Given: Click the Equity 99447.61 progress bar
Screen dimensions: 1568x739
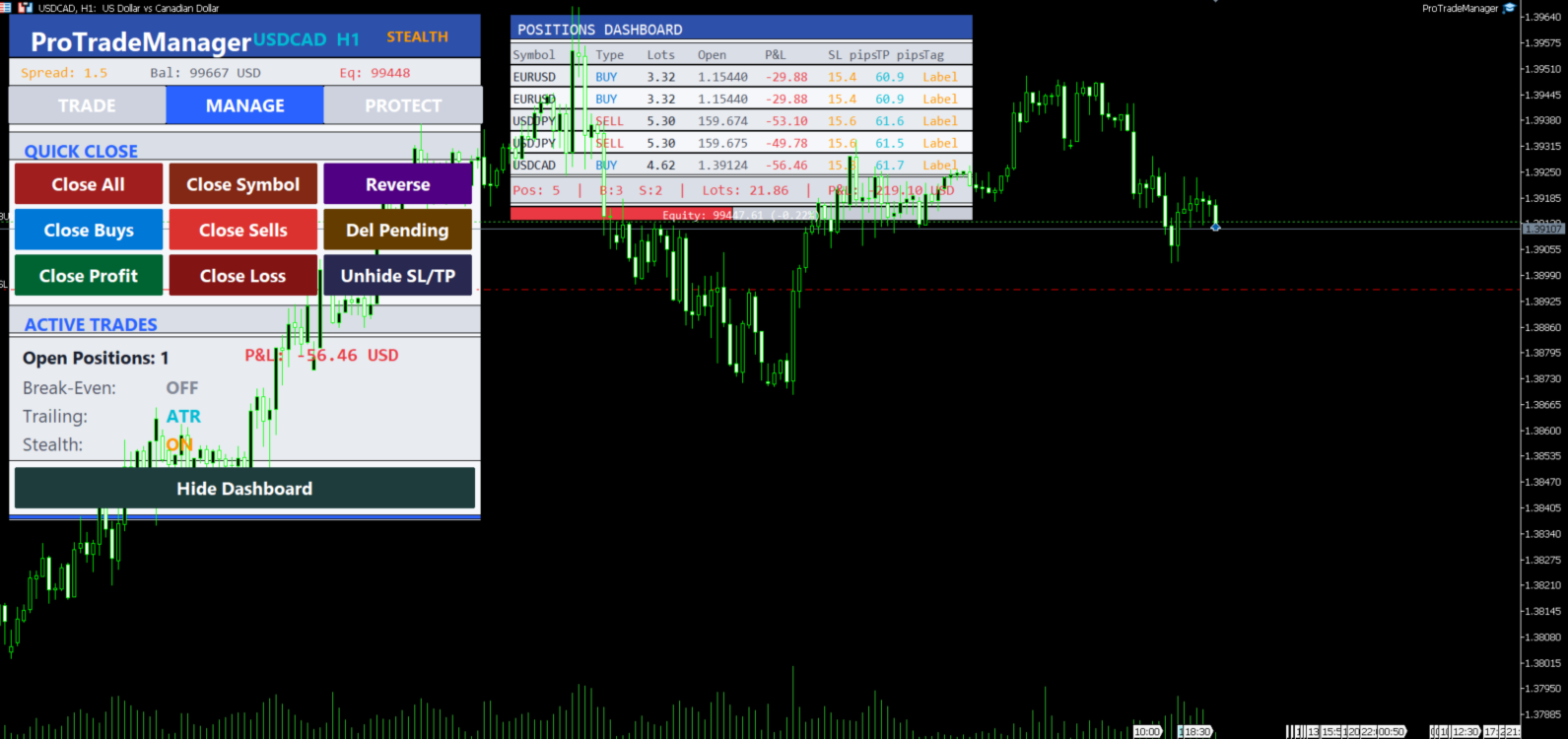Looking at the screenshot, I should [x=741, y=214].
